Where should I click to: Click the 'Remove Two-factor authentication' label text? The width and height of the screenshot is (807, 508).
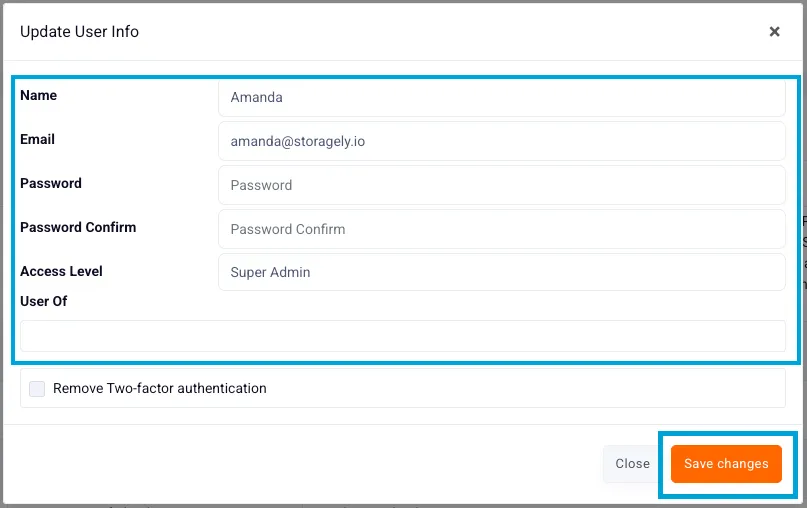coord(160,388)
